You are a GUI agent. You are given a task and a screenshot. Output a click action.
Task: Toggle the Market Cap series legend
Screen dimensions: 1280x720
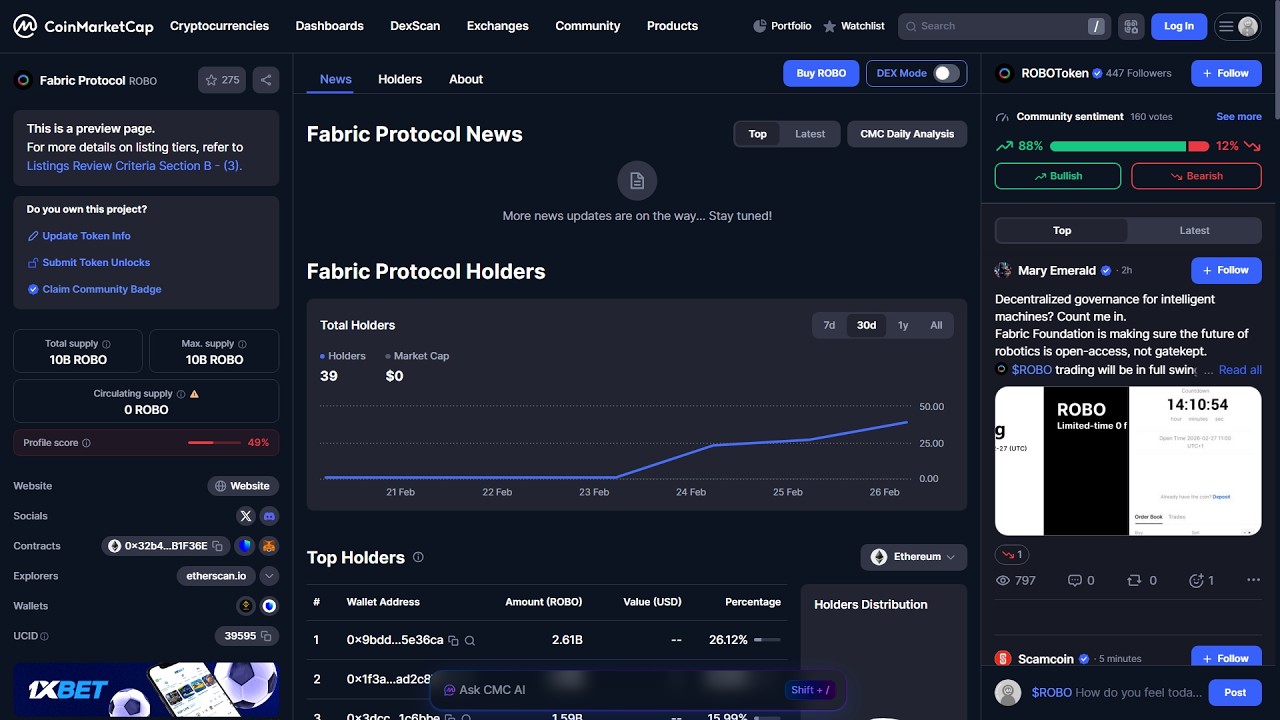click(418, 356)
